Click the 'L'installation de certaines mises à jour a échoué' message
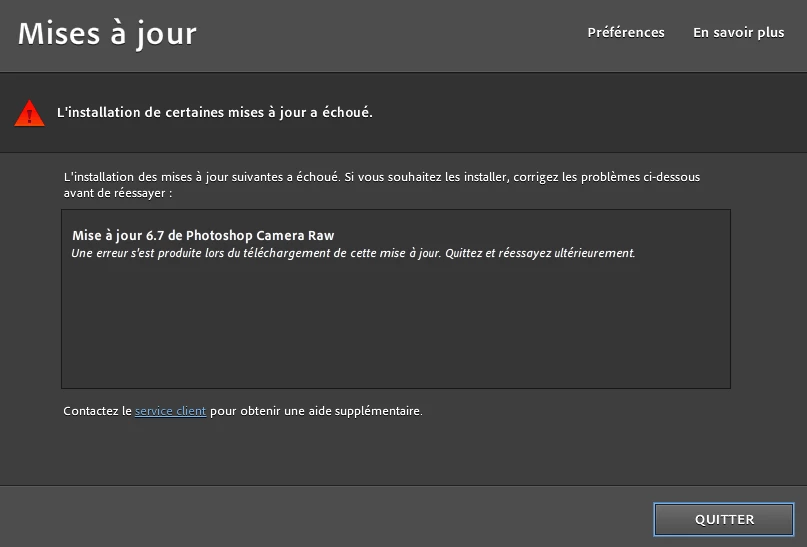This screenshot has width=807, height=547. point(215,112)
